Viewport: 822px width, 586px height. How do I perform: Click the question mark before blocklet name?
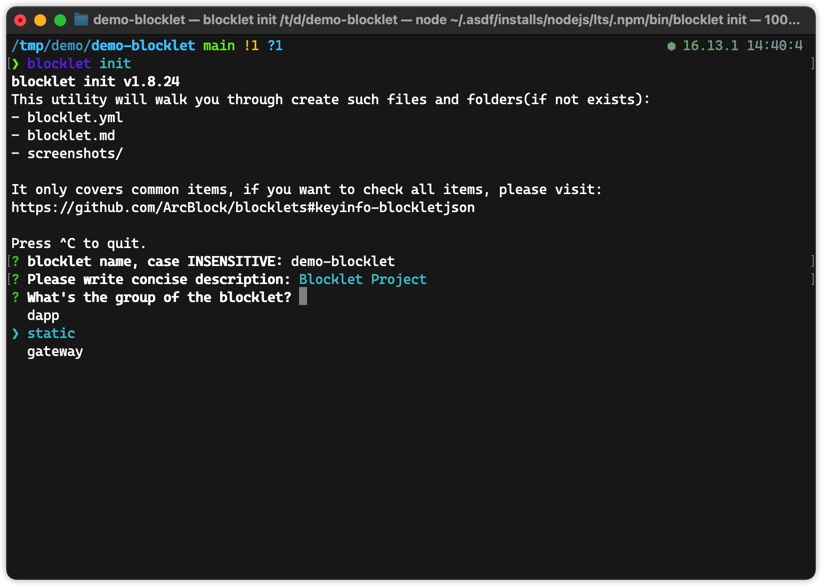pyautogui.click(x=15, y=262)
